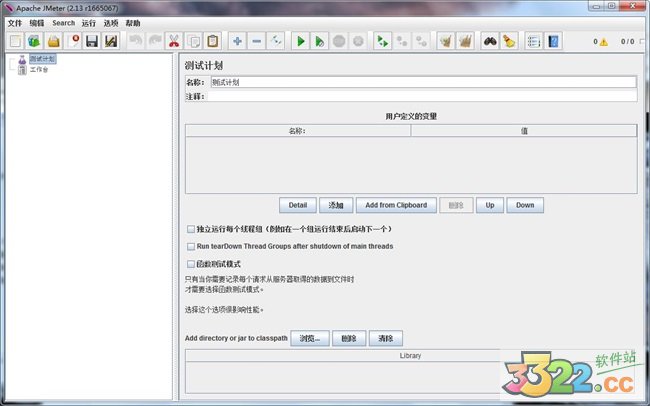The image size is (650, 406).
Task: Click the 添加 variable button
Action: tap(336, 205)
